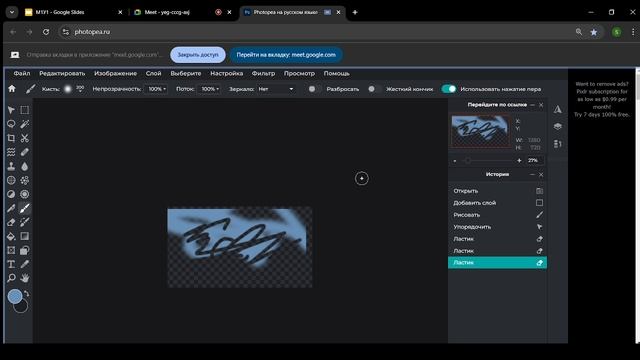Screen dimensions: 640x360
Task: Select the Gradient tool square icon
Action: pos(25,236)
